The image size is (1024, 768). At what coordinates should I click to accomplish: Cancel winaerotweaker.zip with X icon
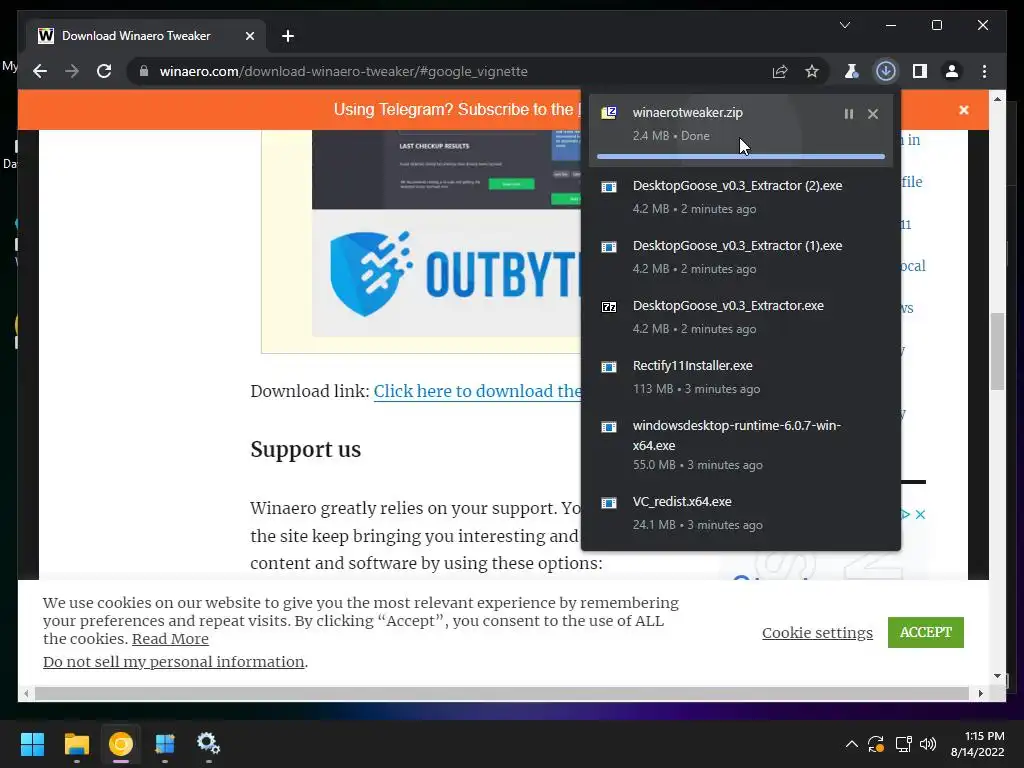pos(873,114)
